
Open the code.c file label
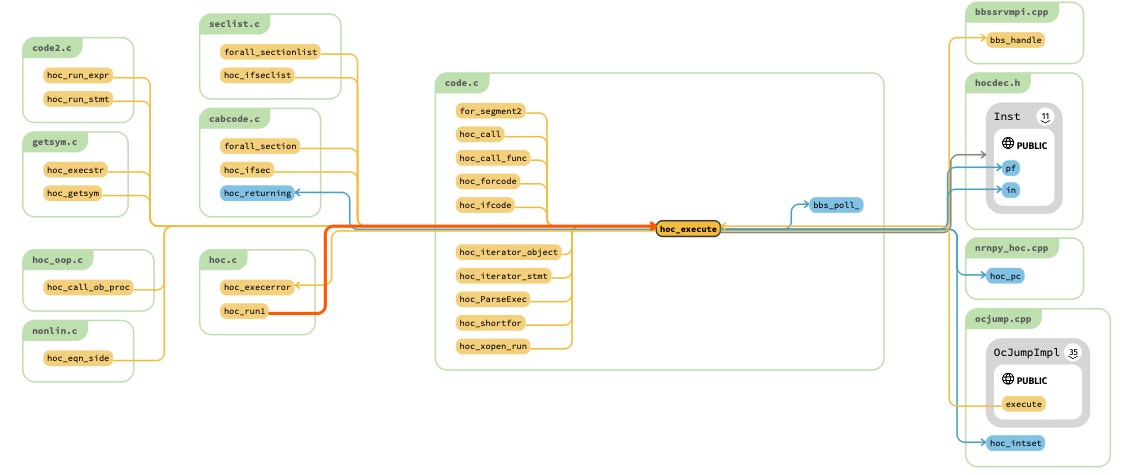[461, 83]
